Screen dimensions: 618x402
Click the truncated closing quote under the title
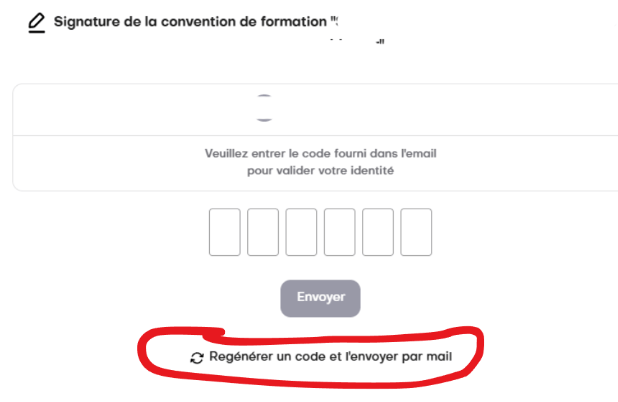380,42
